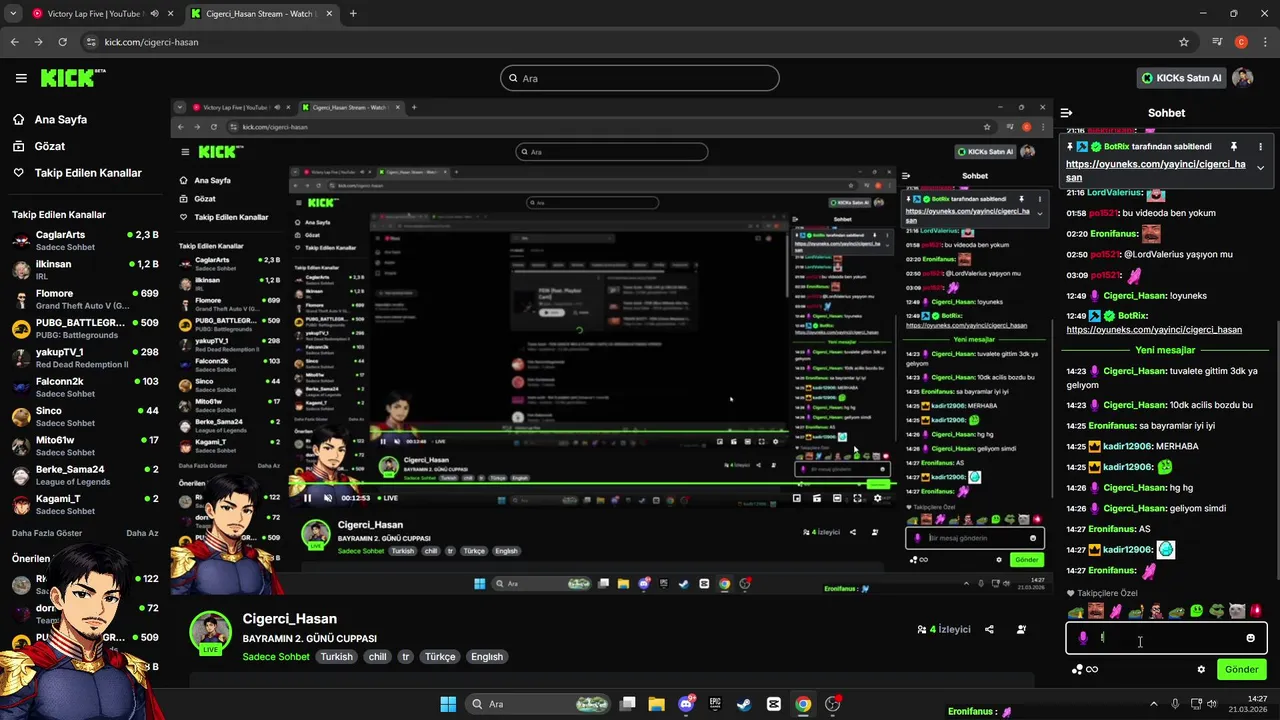This screenshot has width=1280, height=720.
Task: Insert the green Kick smiley emote
Action: pos(1196,611)
